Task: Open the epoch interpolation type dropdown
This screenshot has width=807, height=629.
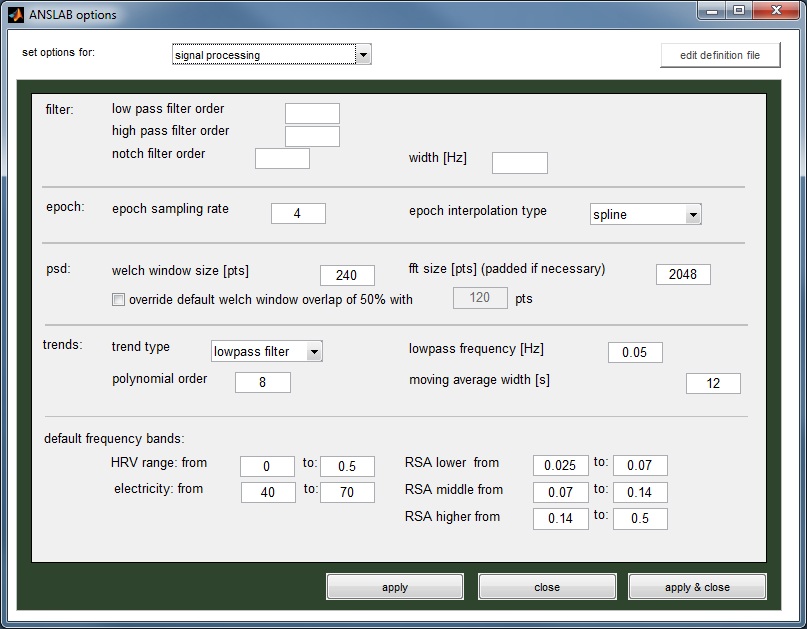Action: pyautogui.click(x=645, y=214)
